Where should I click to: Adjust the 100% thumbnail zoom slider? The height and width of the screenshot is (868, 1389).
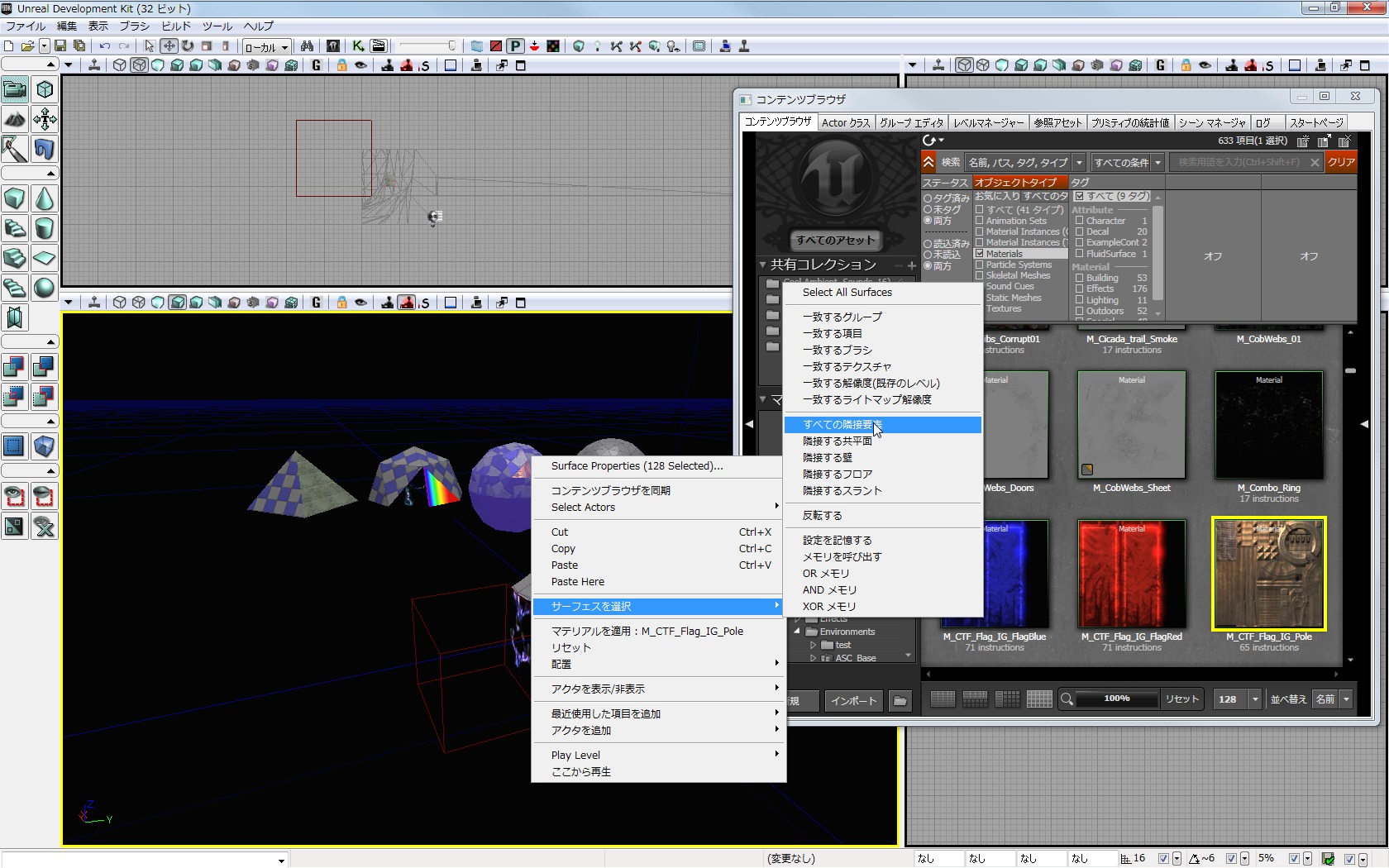(x=1116, y=699)
